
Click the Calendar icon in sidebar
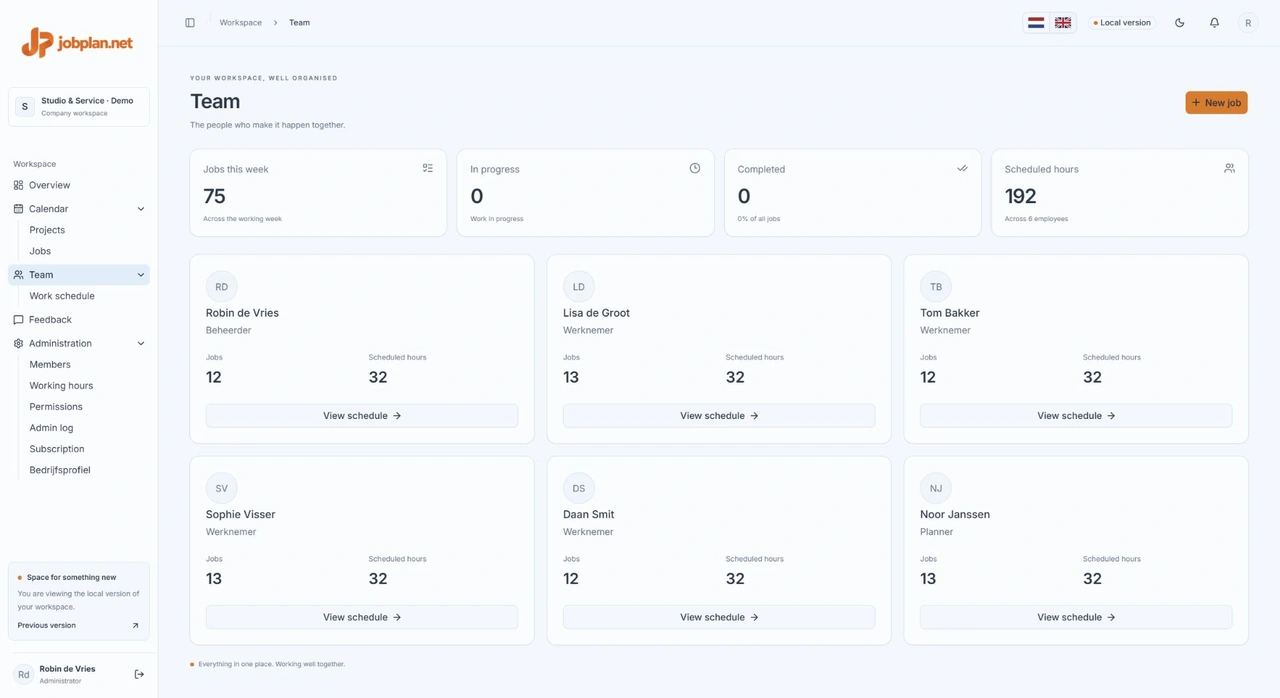(18, 209)
